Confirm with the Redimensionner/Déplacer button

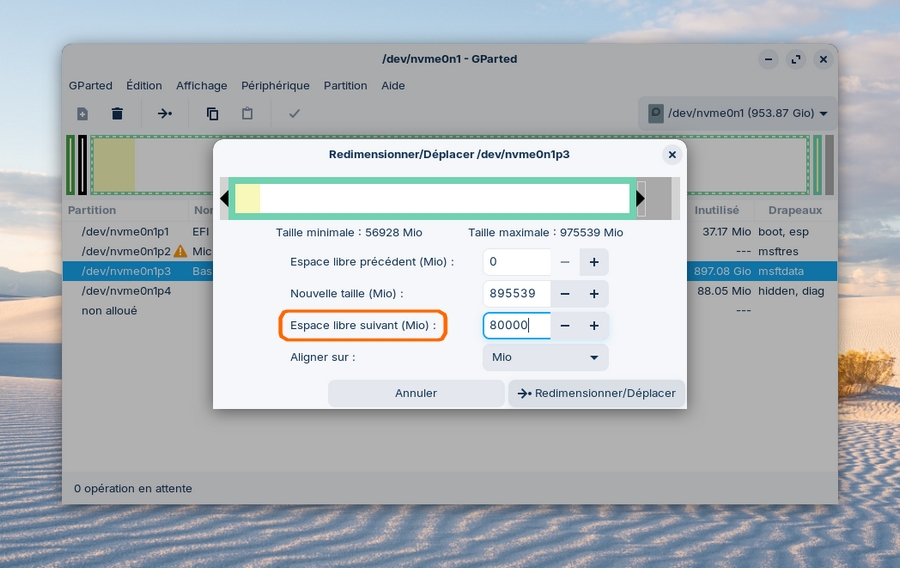(596, 393)
